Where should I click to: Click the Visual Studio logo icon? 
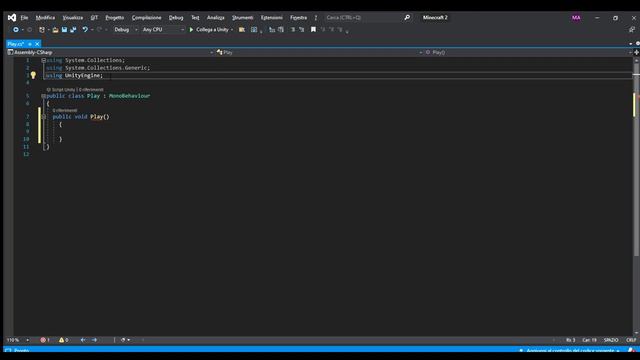click(x=11, y=18)
